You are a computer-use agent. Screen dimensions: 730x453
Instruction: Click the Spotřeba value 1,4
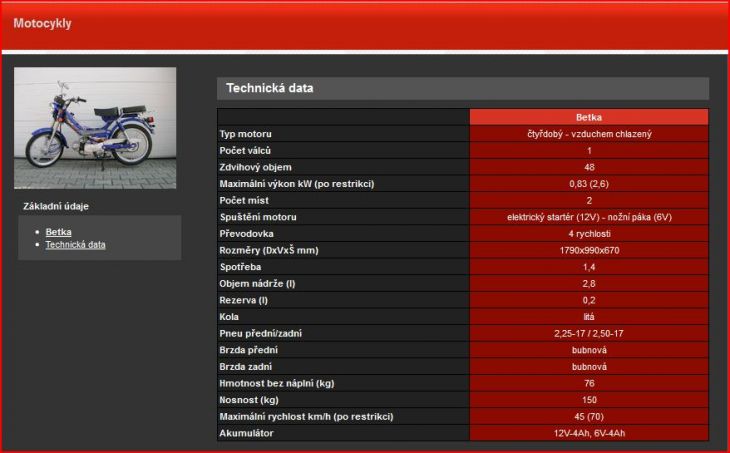click(x=589, y=267)
